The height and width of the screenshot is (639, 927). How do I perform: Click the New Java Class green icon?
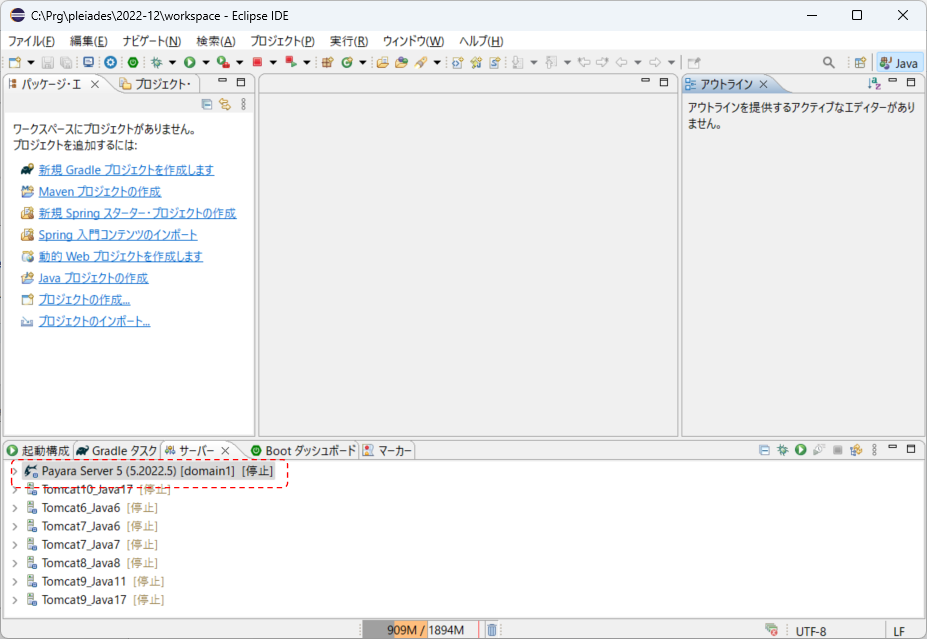(347, 62)
